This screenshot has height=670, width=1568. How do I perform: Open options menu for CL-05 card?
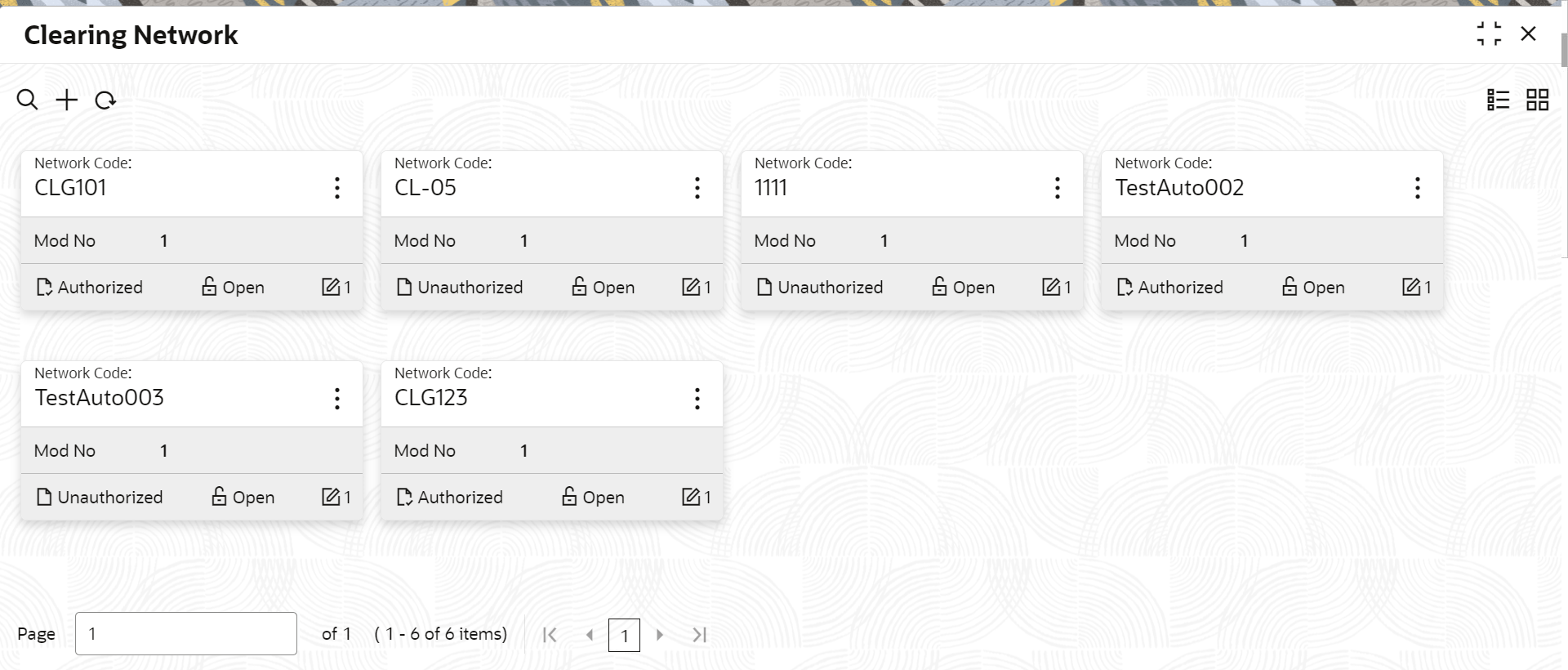697,189
